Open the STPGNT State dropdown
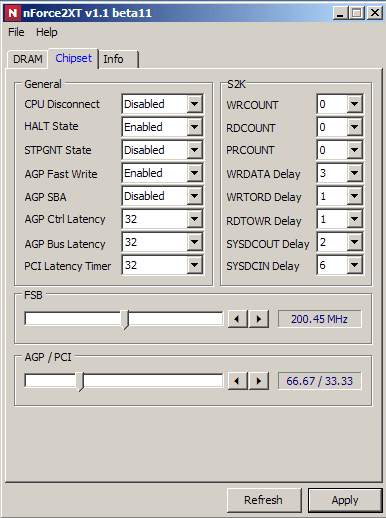 click(162, 150)
